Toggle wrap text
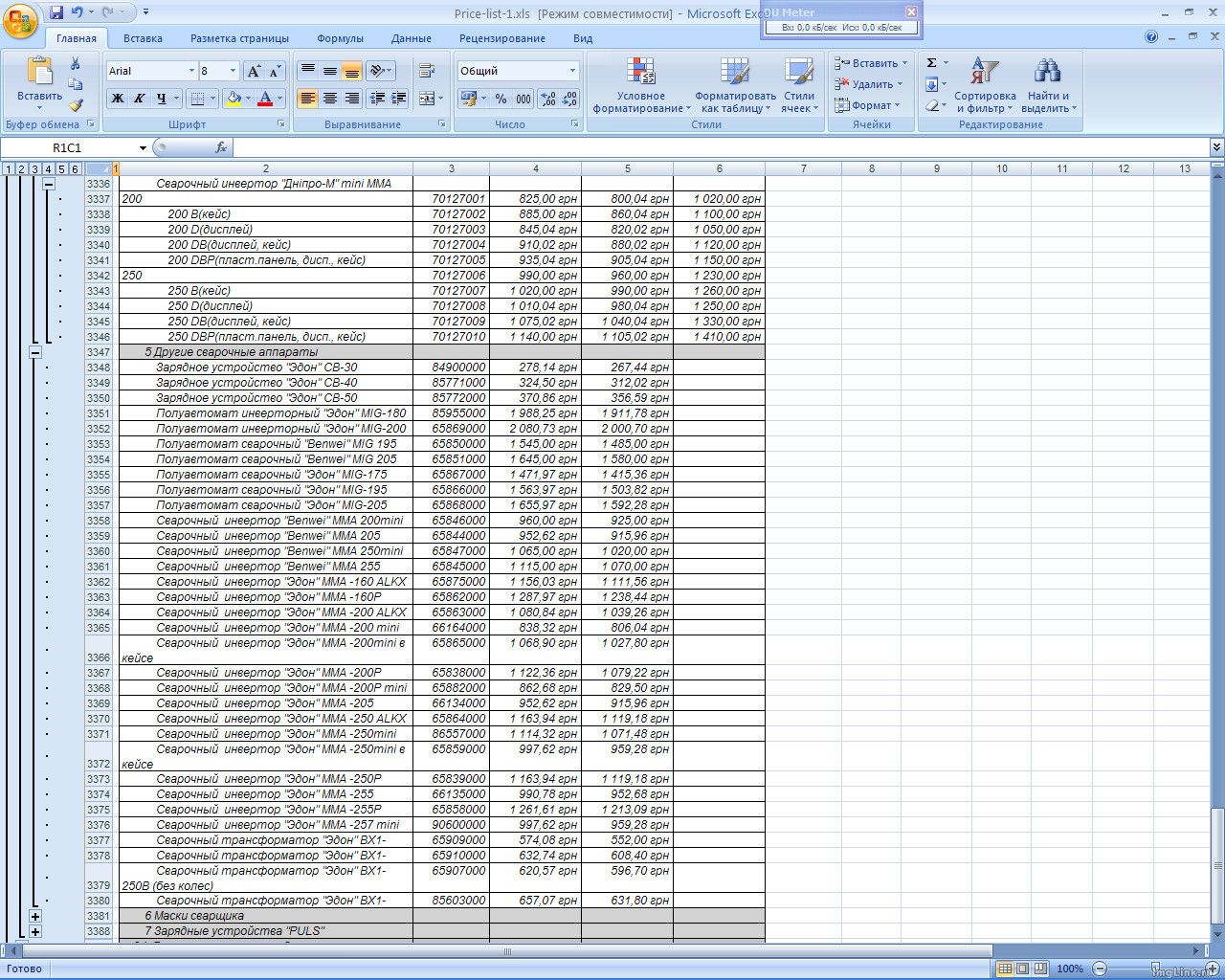This screenshot has width=1225, height=980. click(427, 71)
